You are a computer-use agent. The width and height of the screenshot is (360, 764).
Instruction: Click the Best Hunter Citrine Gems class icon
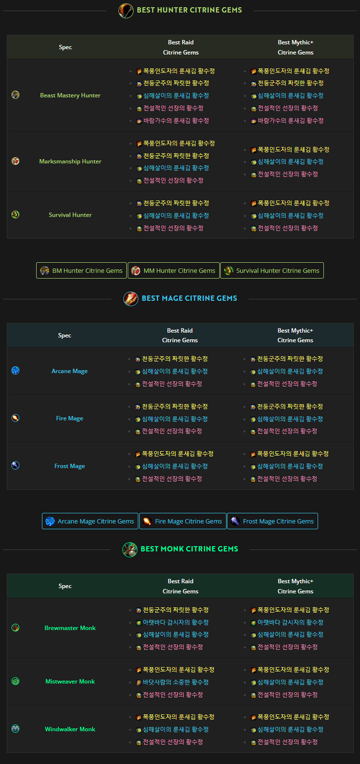point(126,10)
